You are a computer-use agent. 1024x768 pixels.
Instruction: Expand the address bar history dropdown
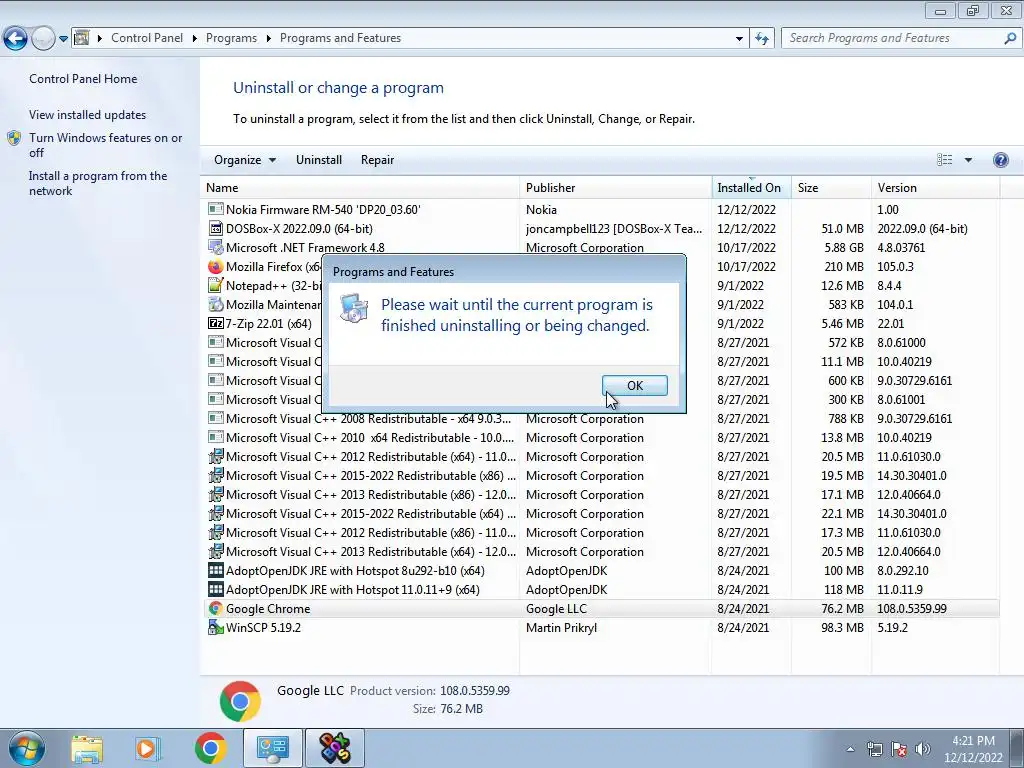[x=739, y=39]
